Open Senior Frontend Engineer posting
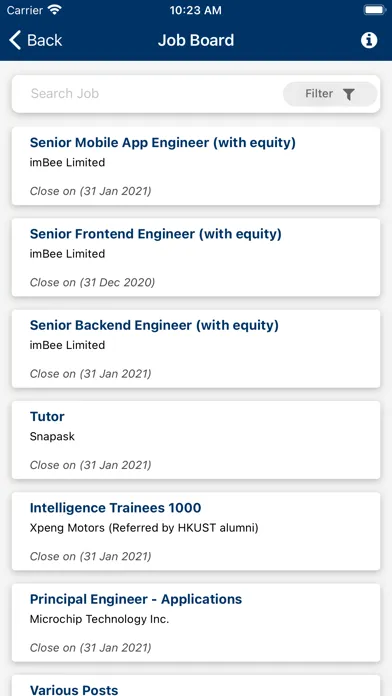 pos(196,257)
